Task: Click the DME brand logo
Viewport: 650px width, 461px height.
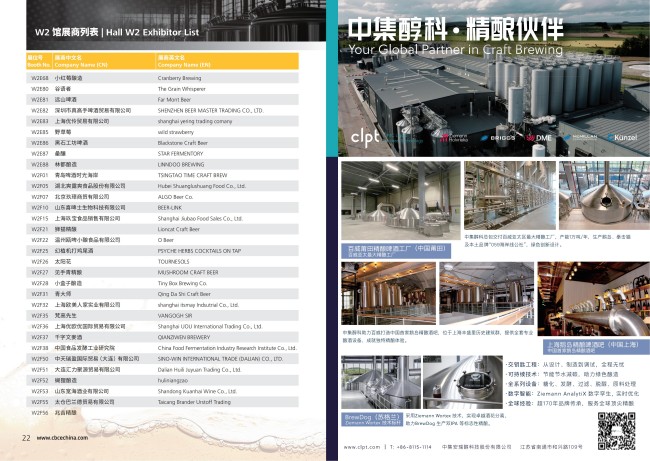Action: click(539, 138)
